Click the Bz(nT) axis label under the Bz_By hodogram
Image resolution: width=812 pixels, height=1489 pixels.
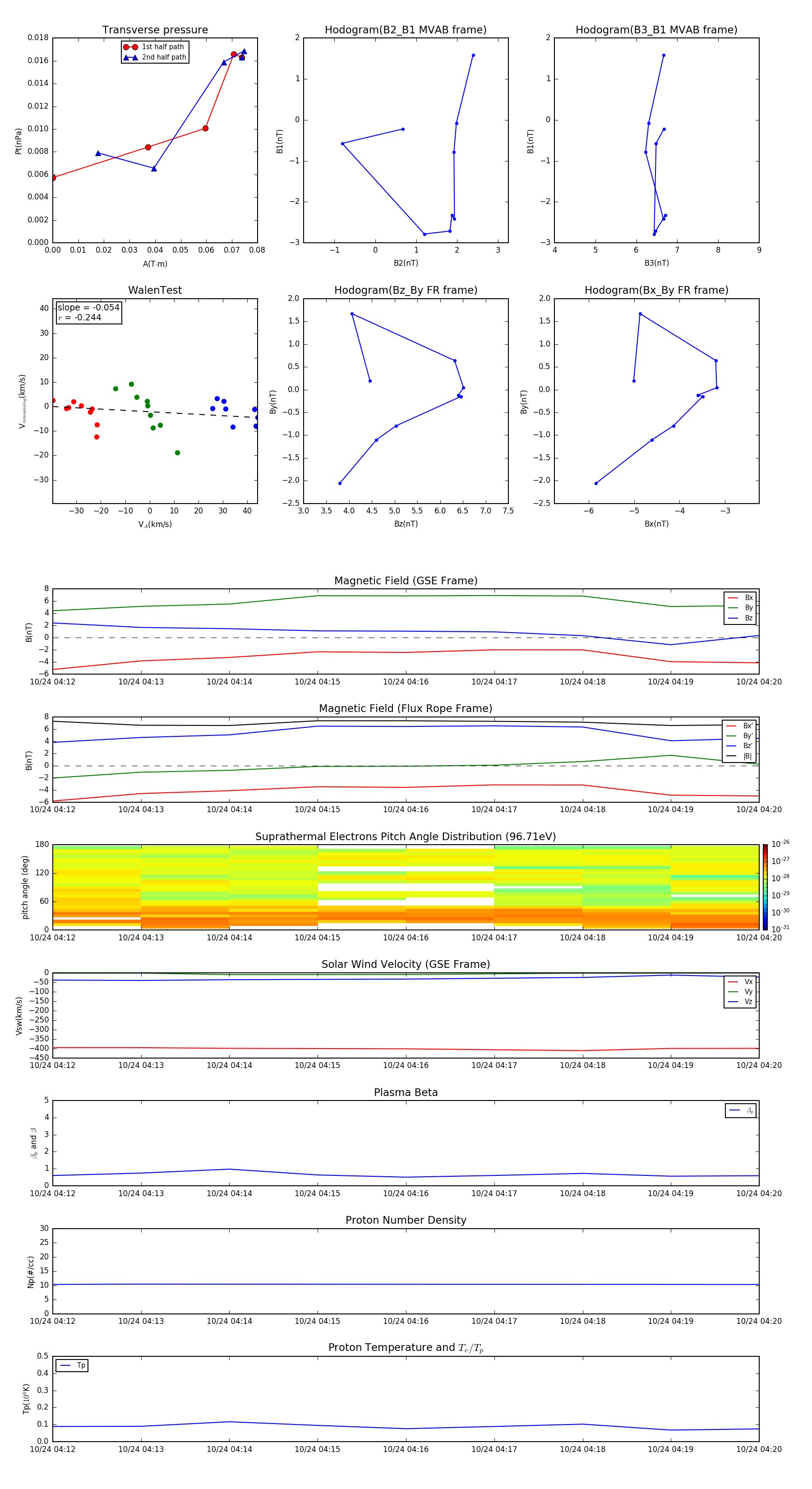click(406, 524)
